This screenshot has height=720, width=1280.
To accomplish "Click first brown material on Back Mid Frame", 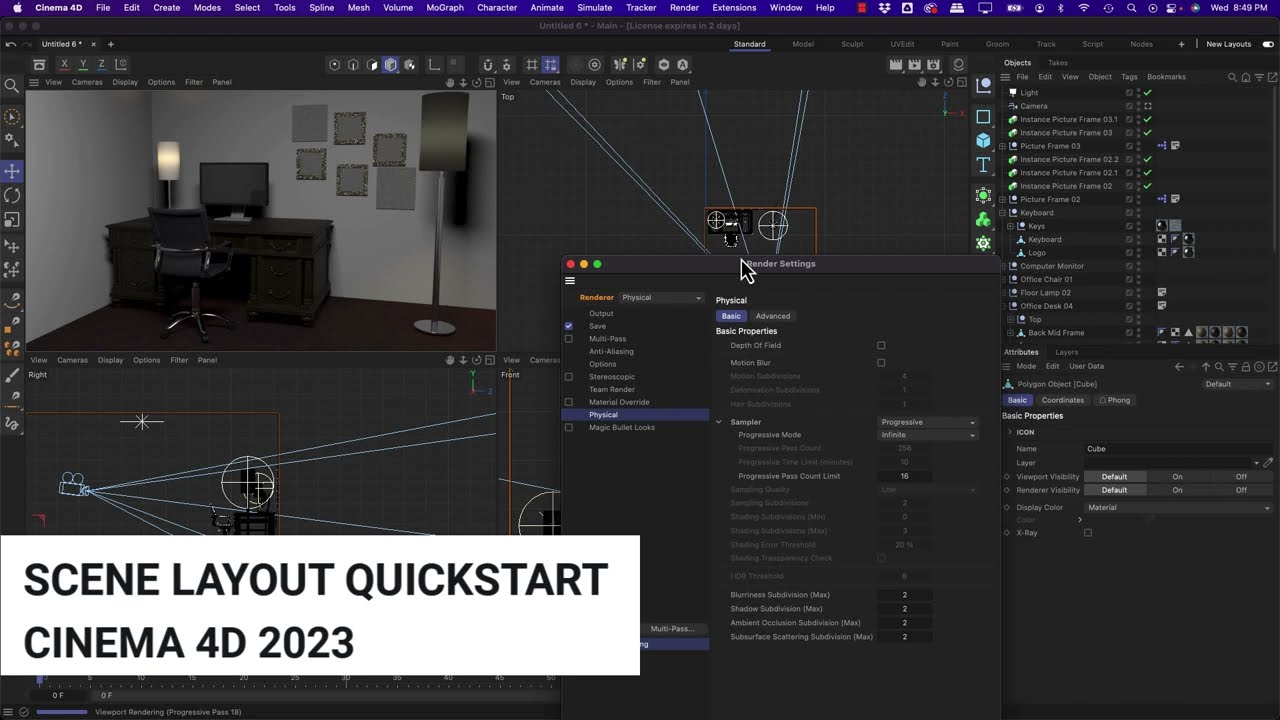I will (x=1201, y=333).
